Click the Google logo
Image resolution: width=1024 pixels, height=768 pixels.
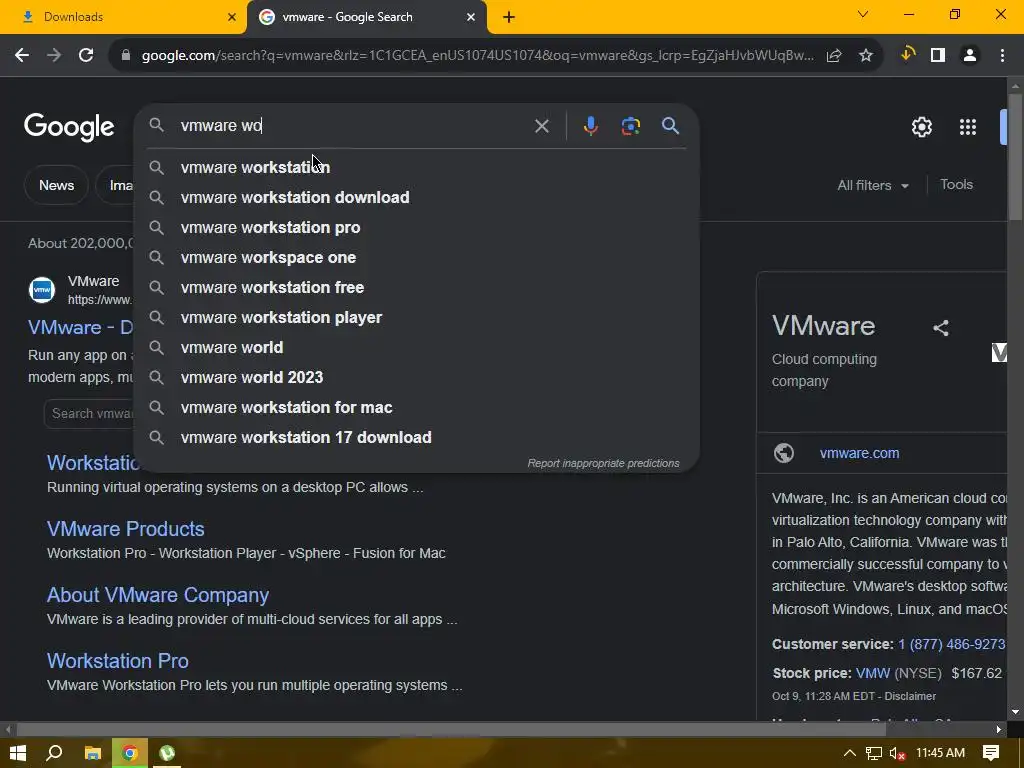(69, 127)
